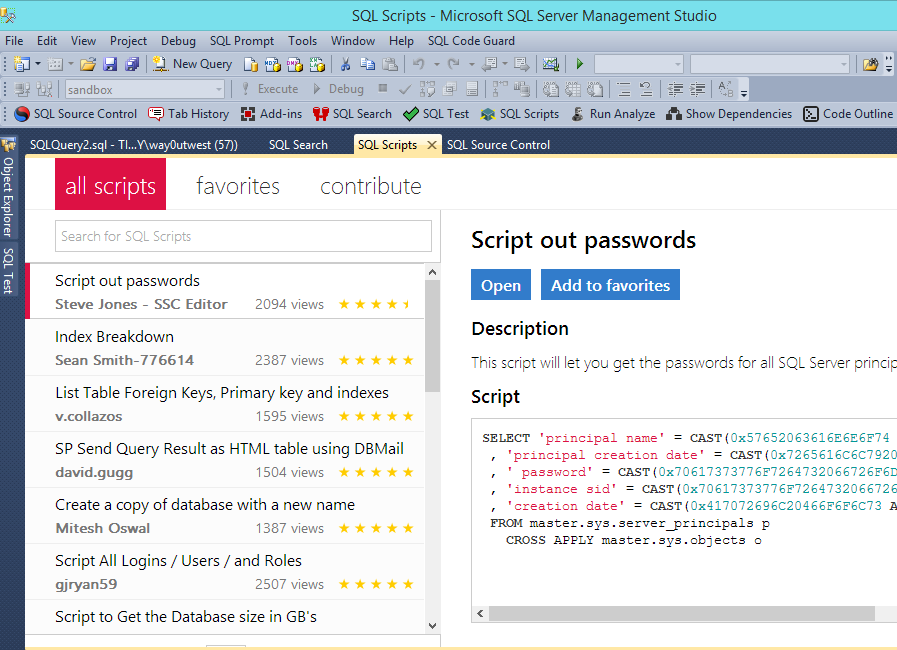Click the New Query toolbar button
Viewport: 897px width, 650px height.
coord(193,64)
